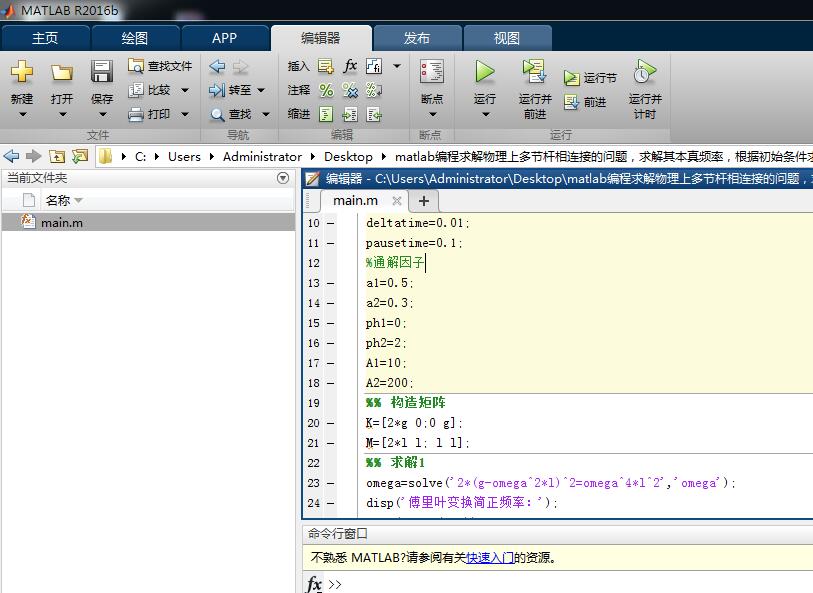Click the navigate back arrow in ribbon
813x593 pixels.
217,66
